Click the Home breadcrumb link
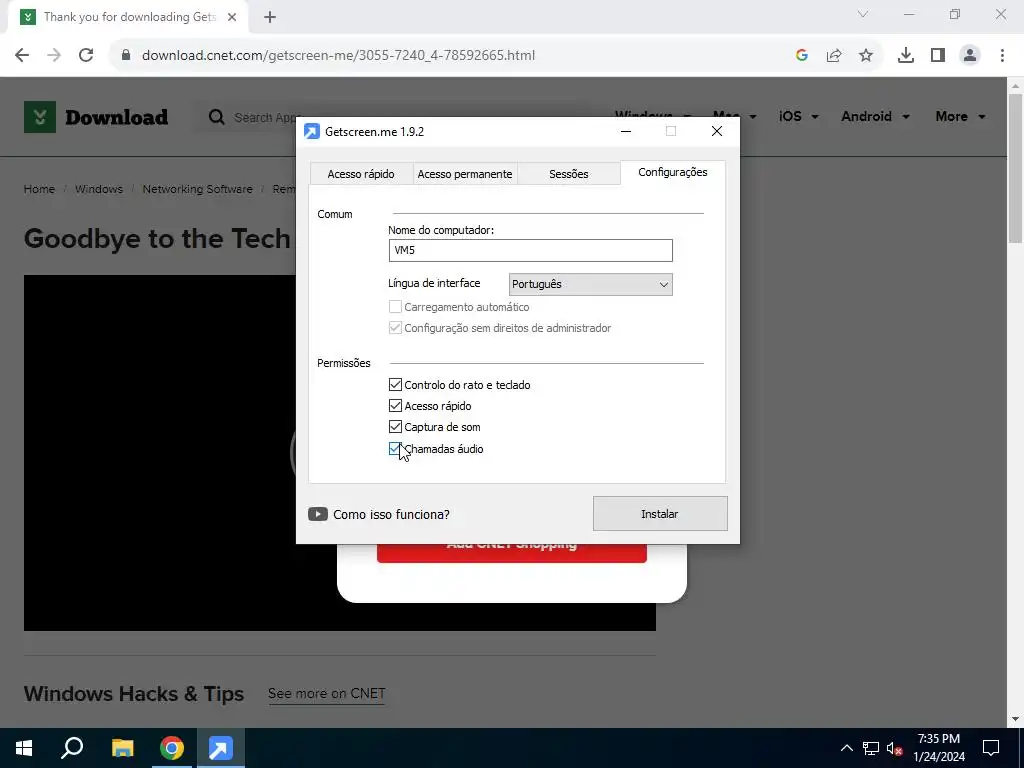 39,189
